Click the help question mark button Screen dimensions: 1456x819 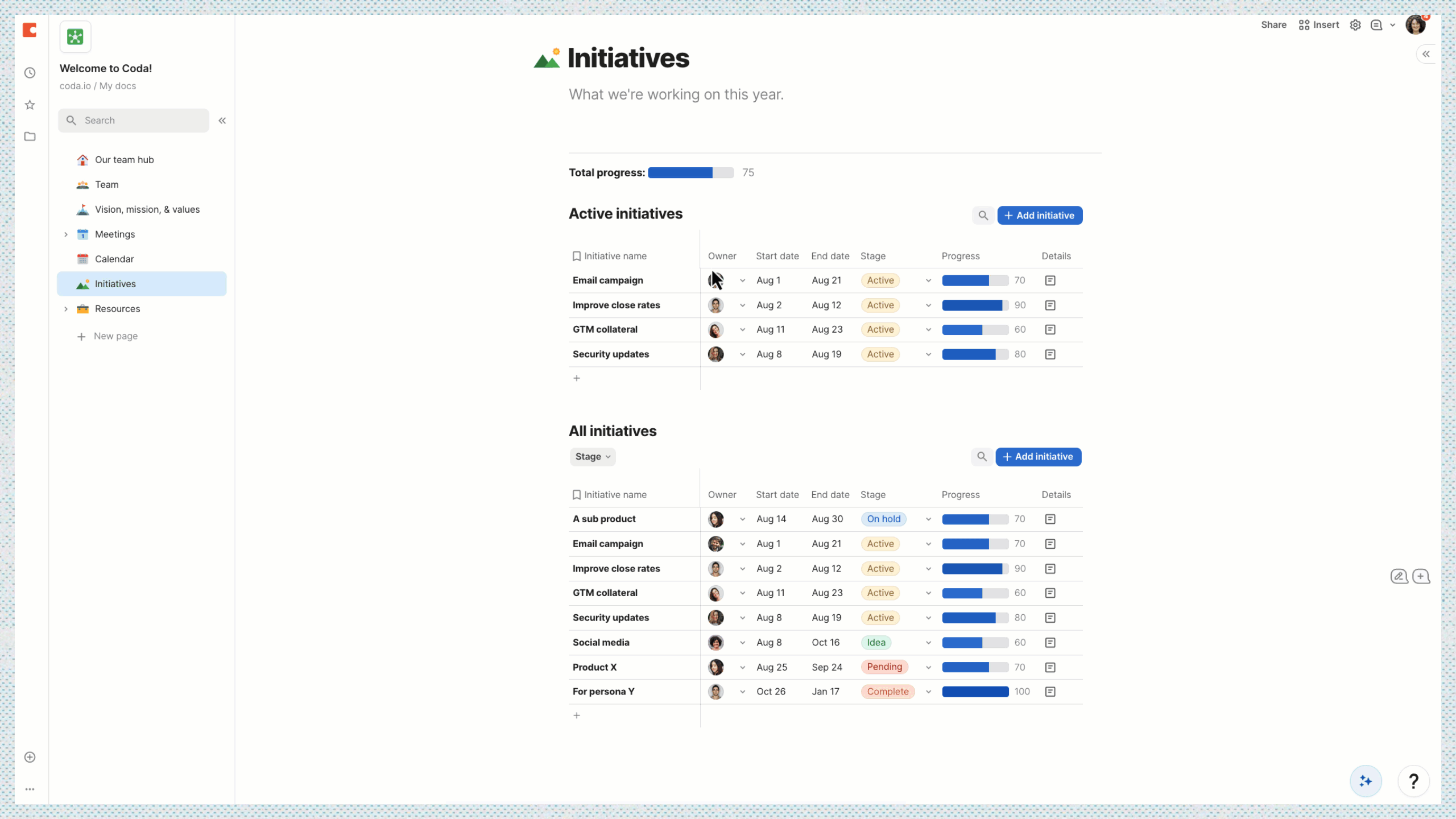[x=1413, y=781]
